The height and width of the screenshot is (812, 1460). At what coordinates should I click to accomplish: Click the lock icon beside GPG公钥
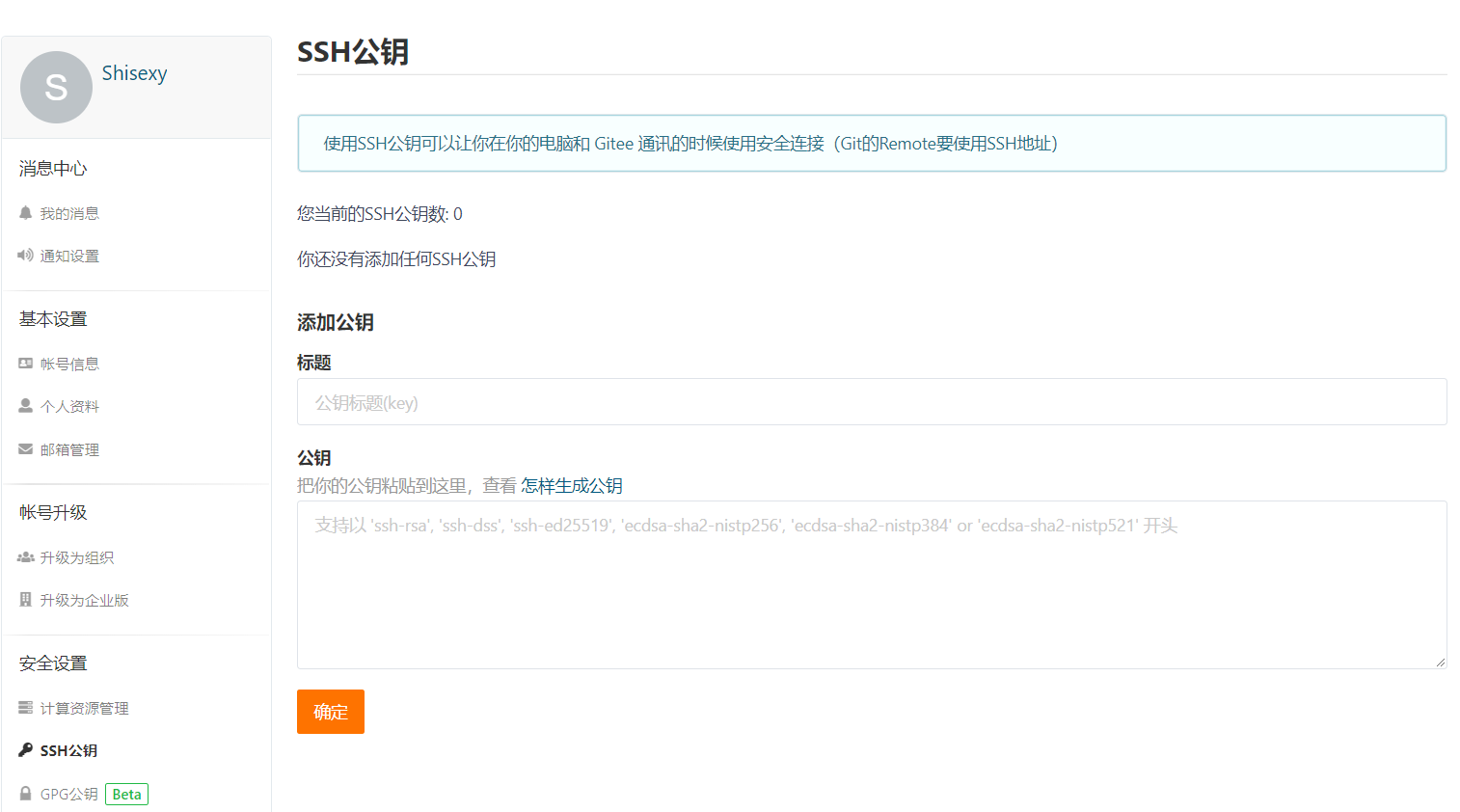coord(26,794)
